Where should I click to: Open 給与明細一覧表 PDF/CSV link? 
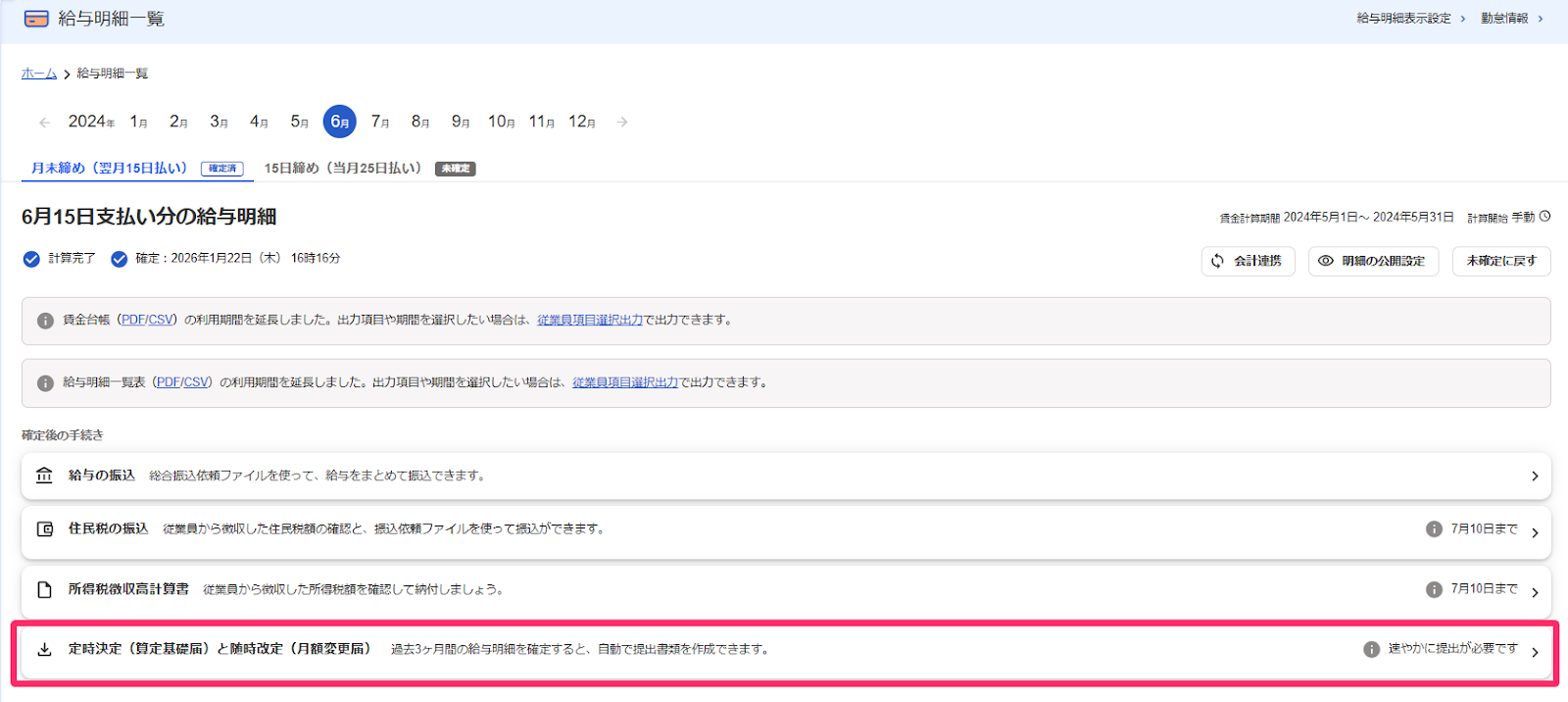point(182,382)
